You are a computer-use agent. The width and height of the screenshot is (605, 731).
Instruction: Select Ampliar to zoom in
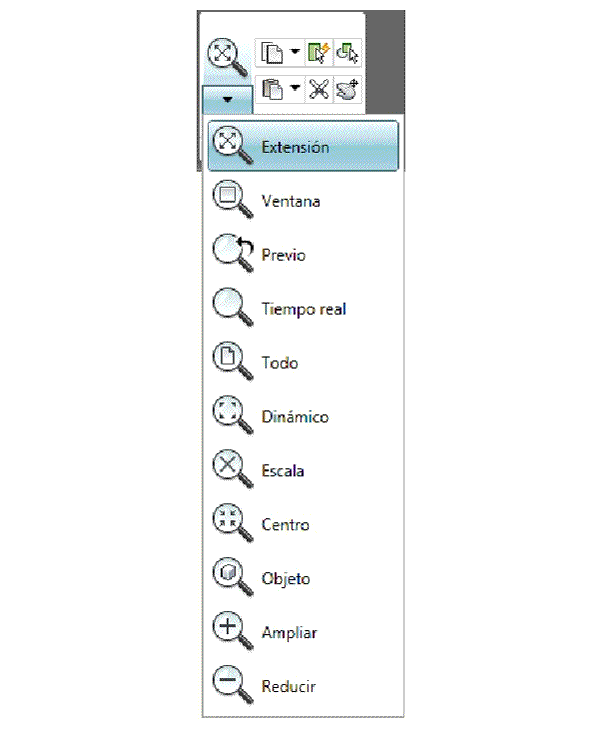289,633
